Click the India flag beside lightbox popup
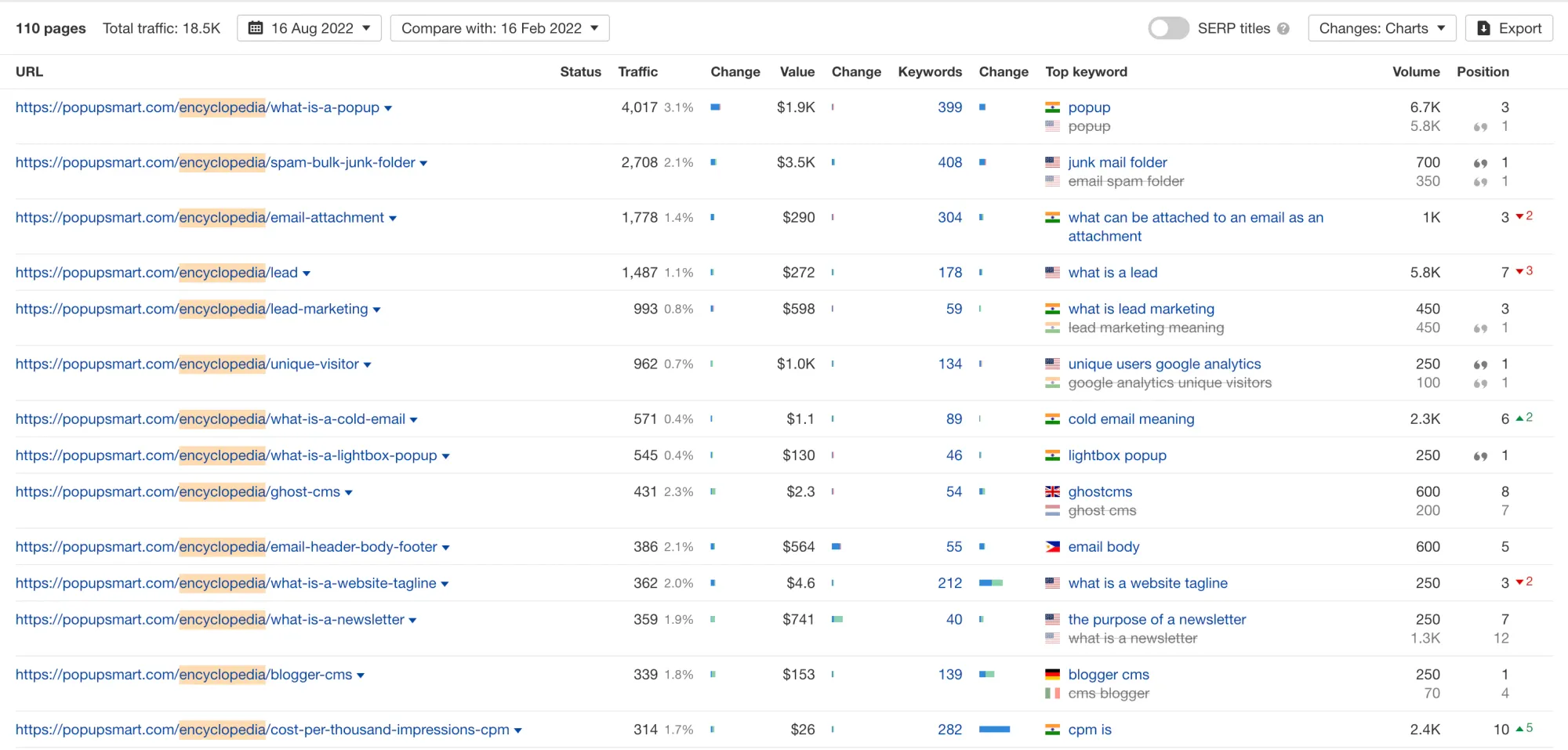 1052,455
